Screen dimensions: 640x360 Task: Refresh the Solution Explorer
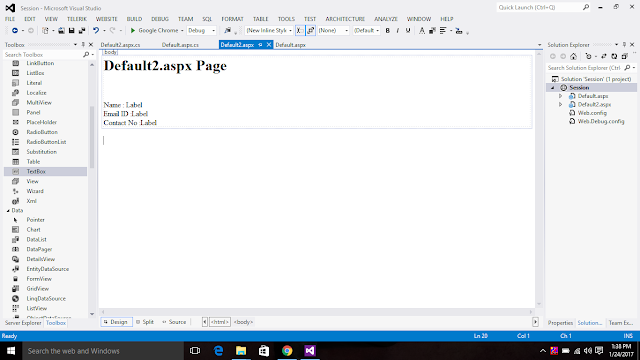pyautogui.click(x=614, y=56)
